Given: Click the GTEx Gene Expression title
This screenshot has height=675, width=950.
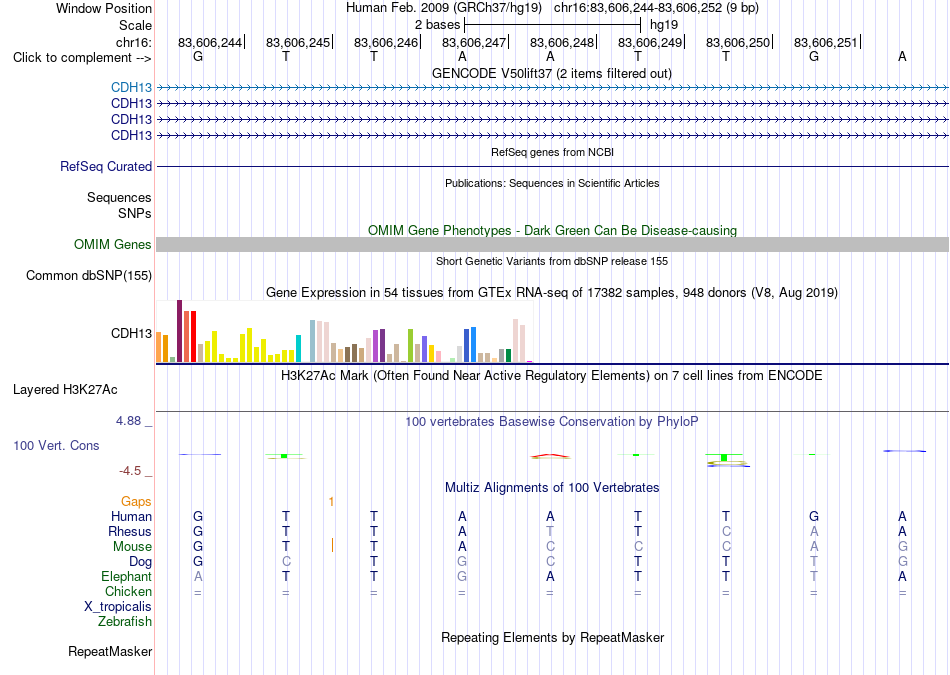Looking at the screenshot, I should (x=552, y=293).
